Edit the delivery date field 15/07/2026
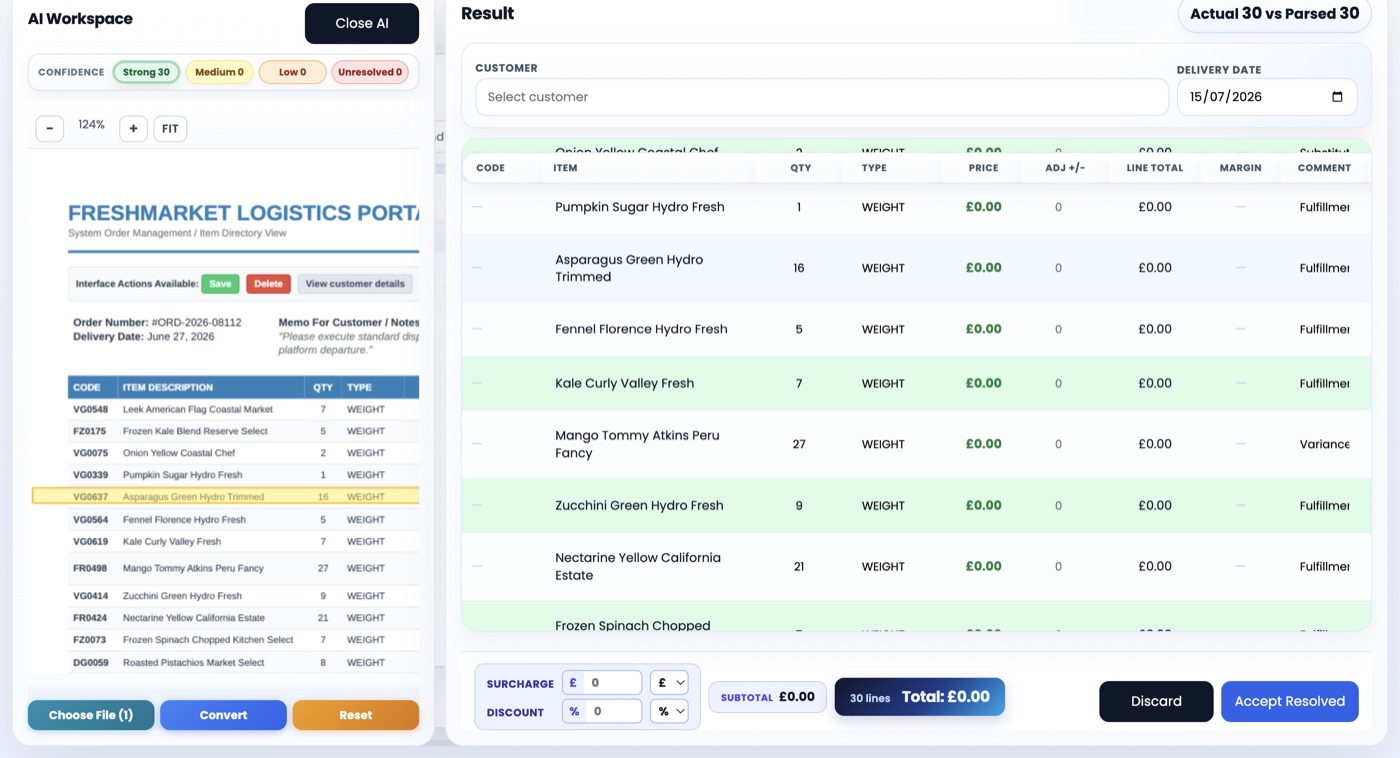1400x758 pixels. click(1267, 97)
